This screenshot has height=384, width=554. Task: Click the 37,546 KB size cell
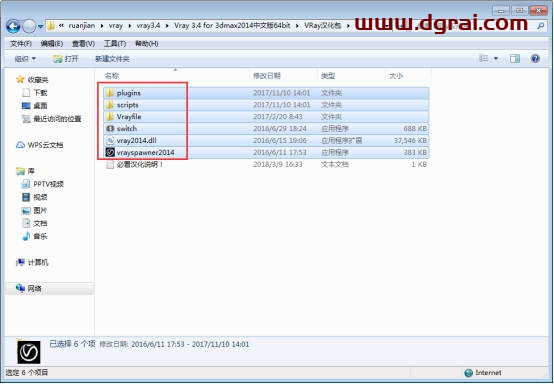tap(410, 141)
